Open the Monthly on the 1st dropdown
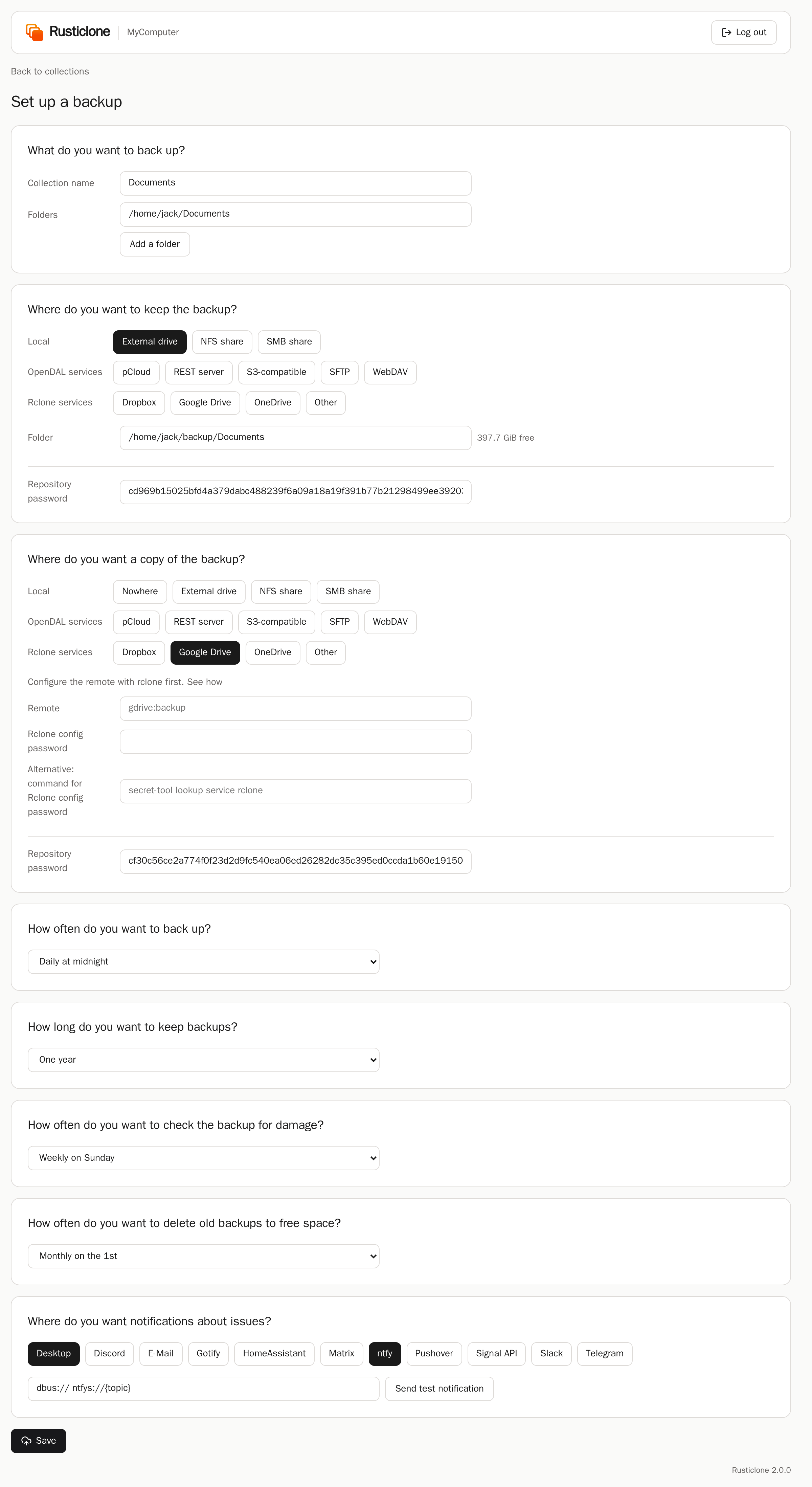This screenshot has width=812, height=1487. (203, 1256)
